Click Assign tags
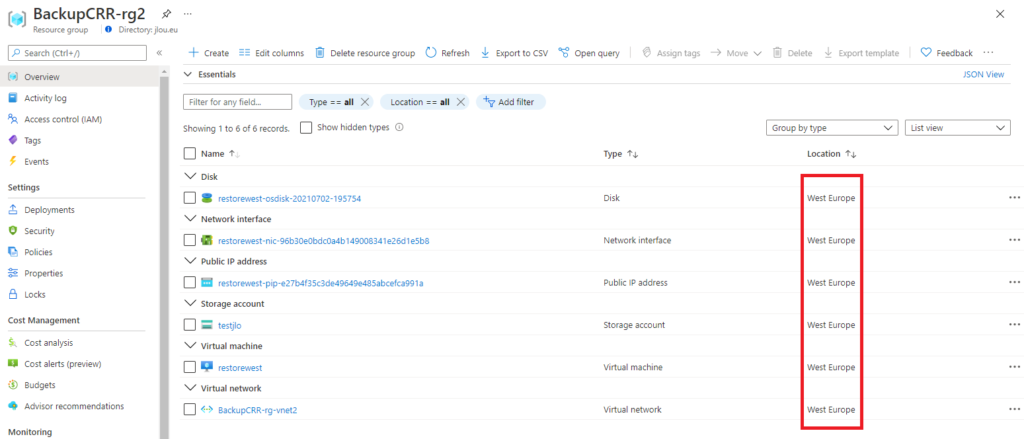 click(x=670, y=53)
